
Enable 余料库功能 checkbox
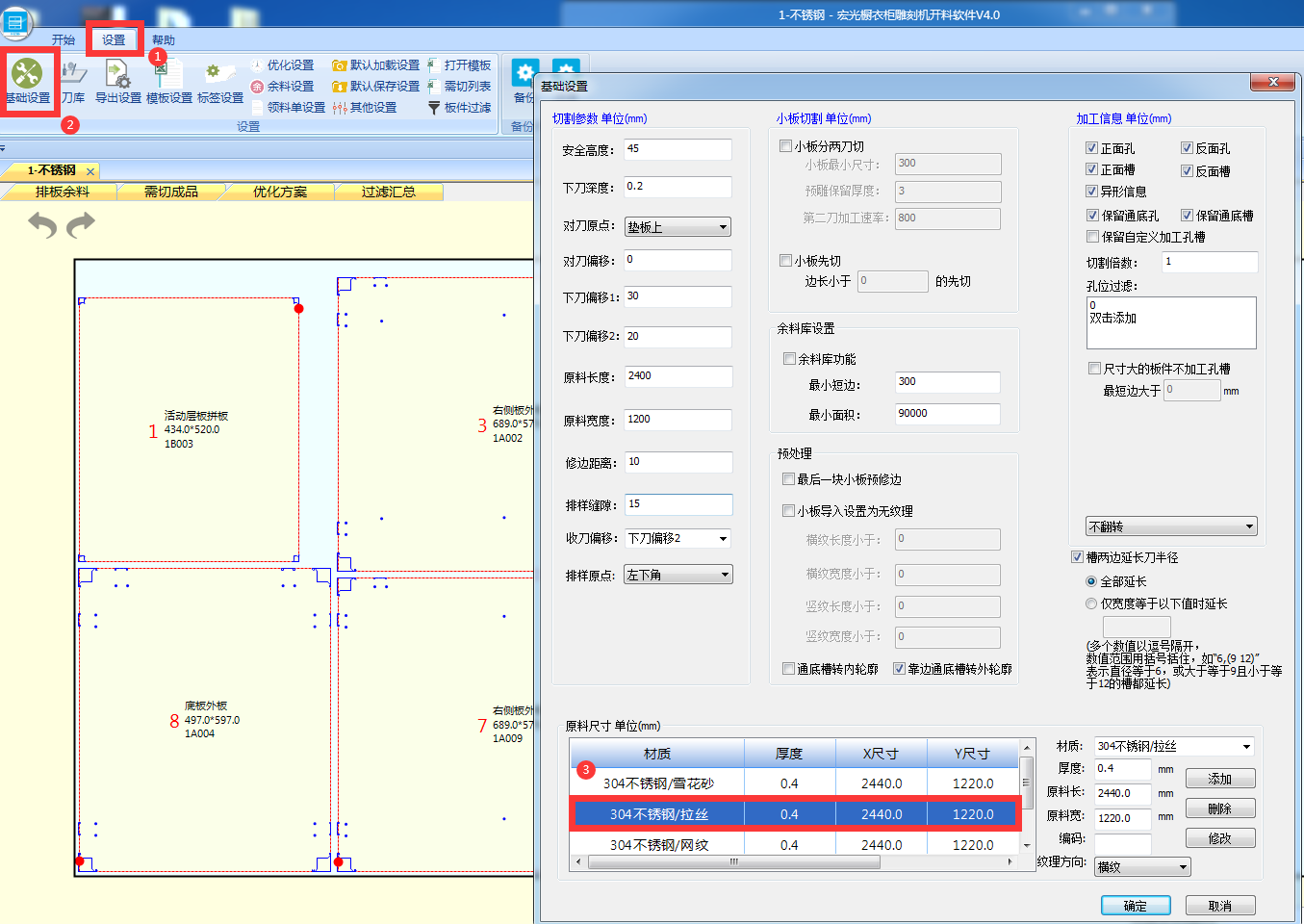(x=789, y=359)
